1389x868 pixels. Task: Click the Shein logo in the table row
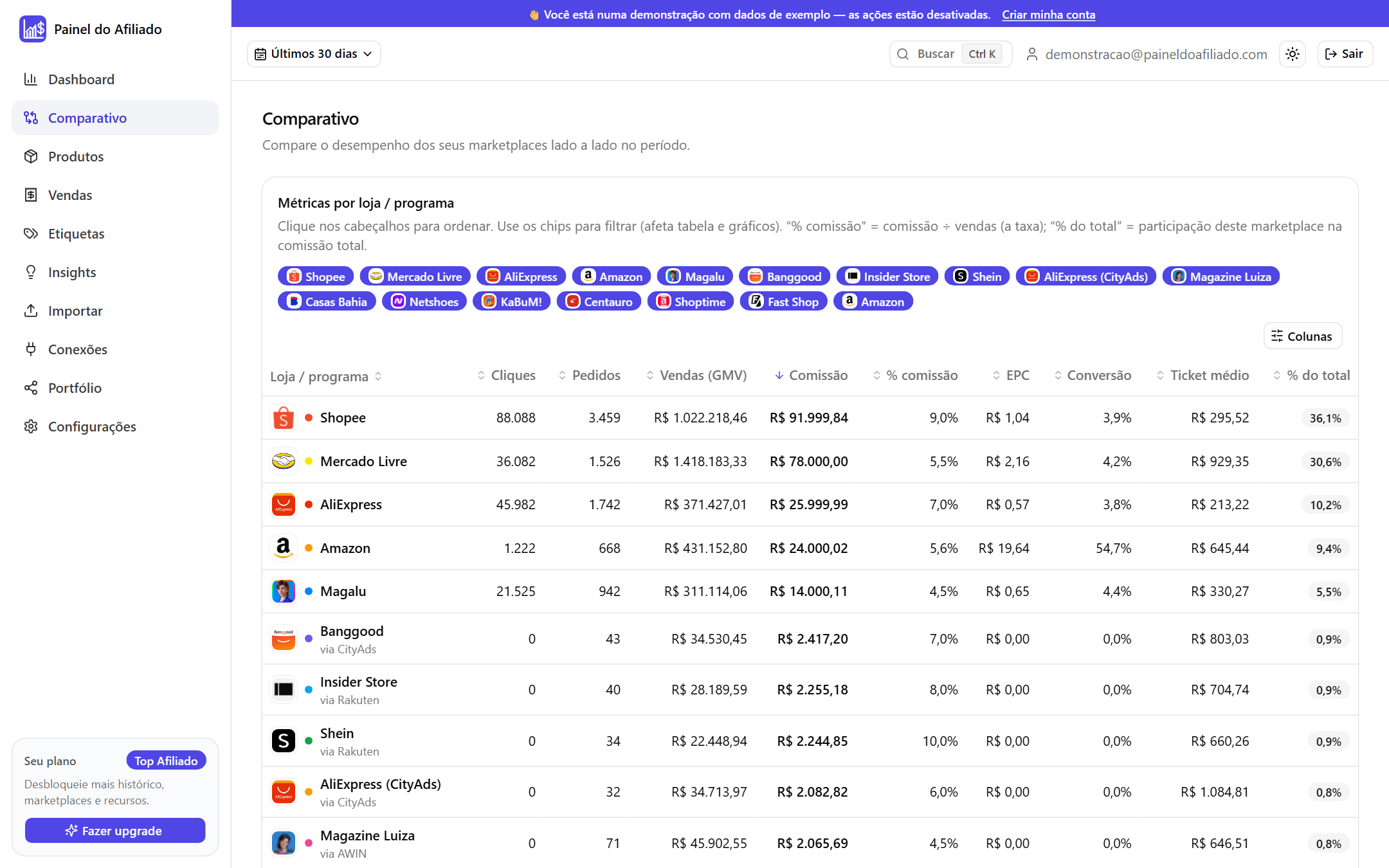(x=284, y=741)
